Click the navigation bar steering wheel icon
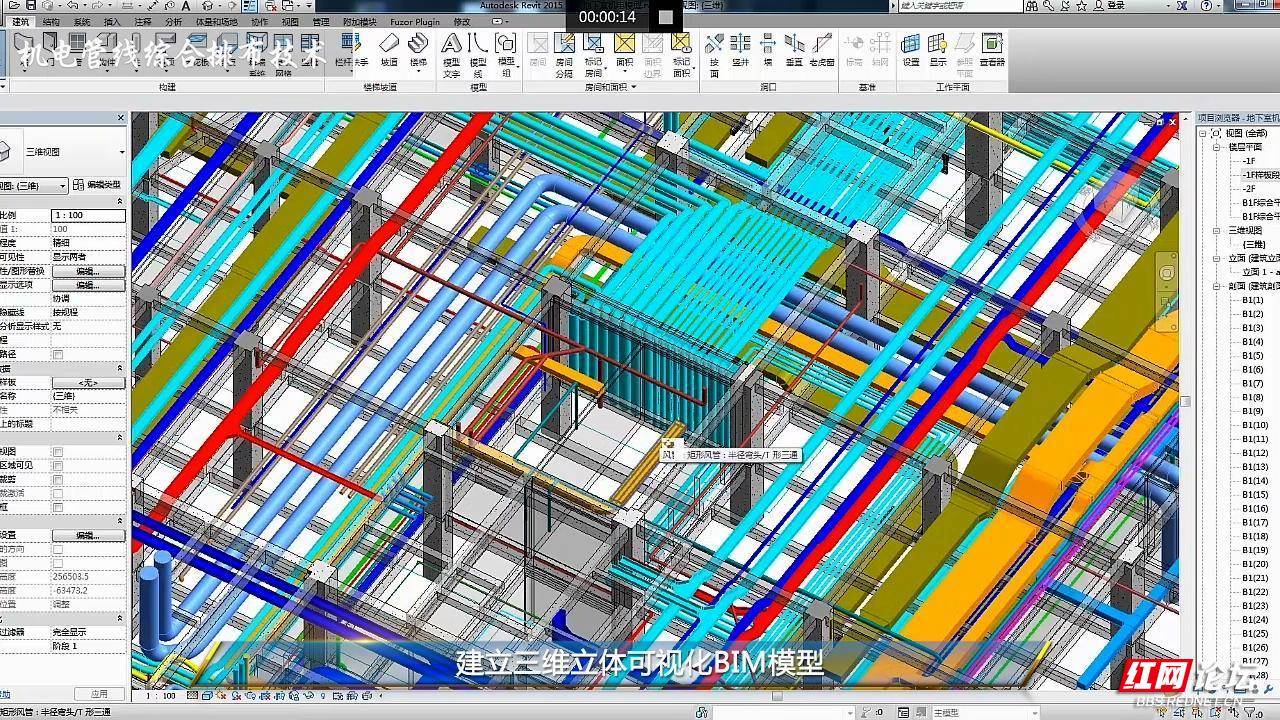Viewport: 1280px width, 720px height. click(x=1167, y=273)
